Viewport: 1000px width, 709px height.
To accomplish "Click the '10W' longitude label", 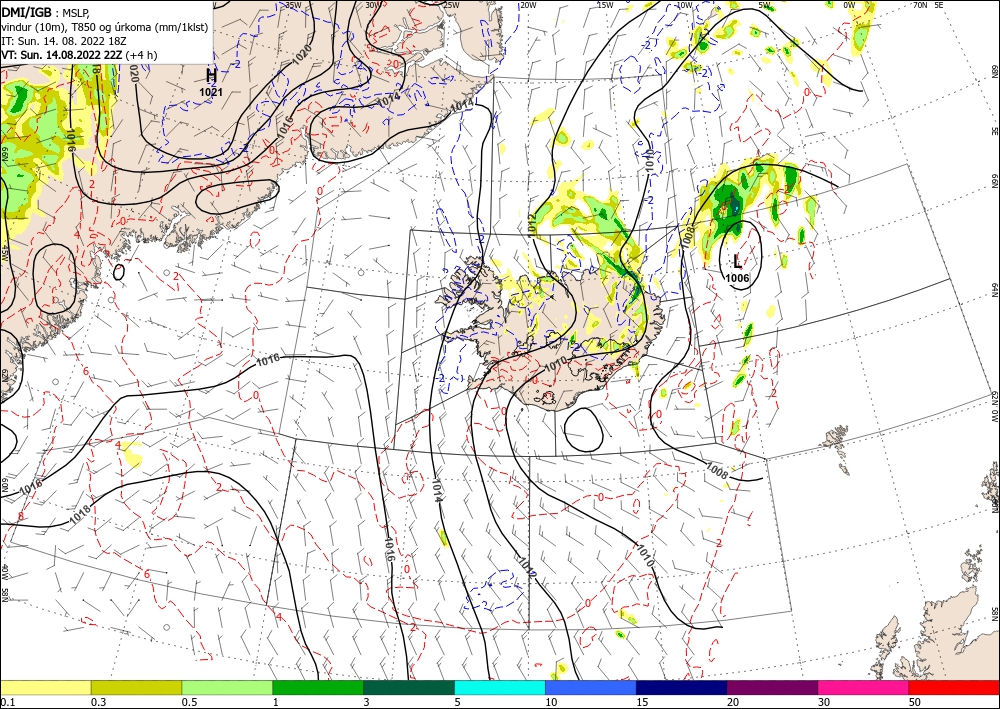I will [684, 5].
